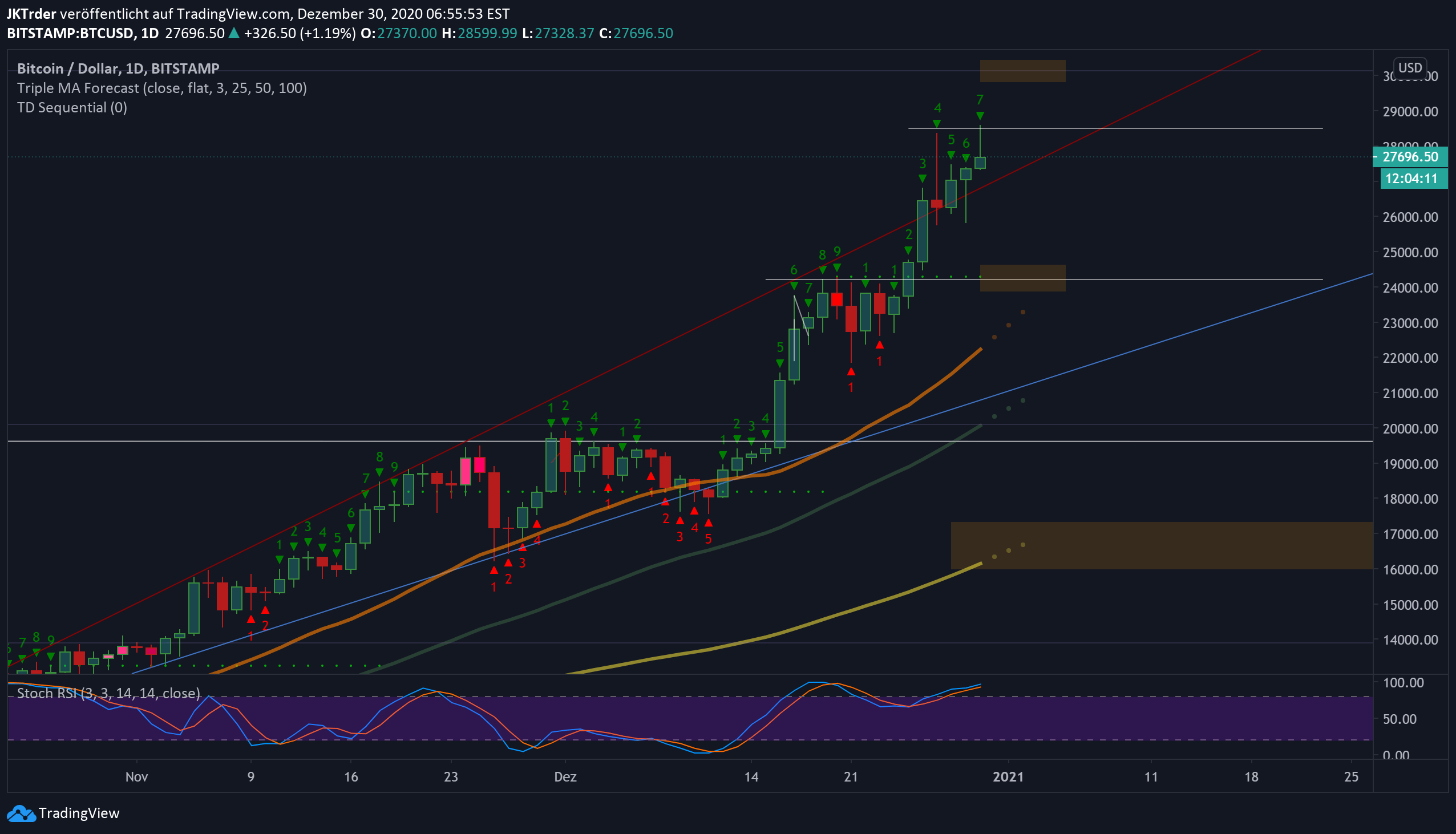Screen dimensions: 1456x834
Task: Open the USD currency selector
Action: pos(1410,67)
